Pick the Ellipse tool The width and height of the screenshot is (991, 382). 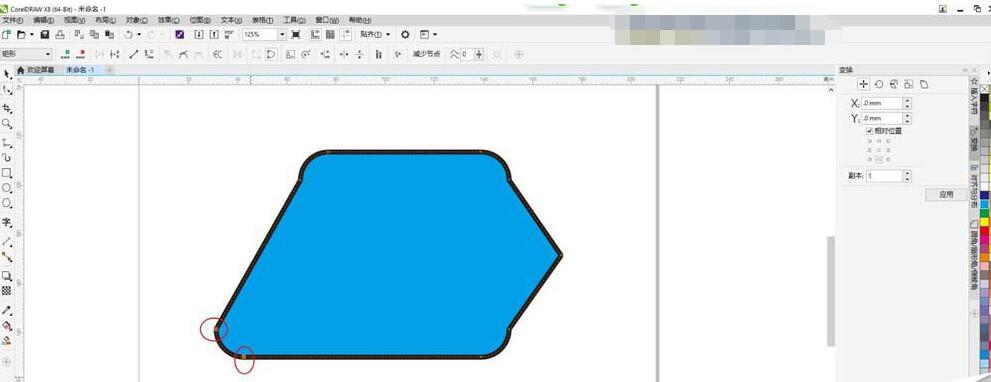pyautogui.click(x=7, y=188)
